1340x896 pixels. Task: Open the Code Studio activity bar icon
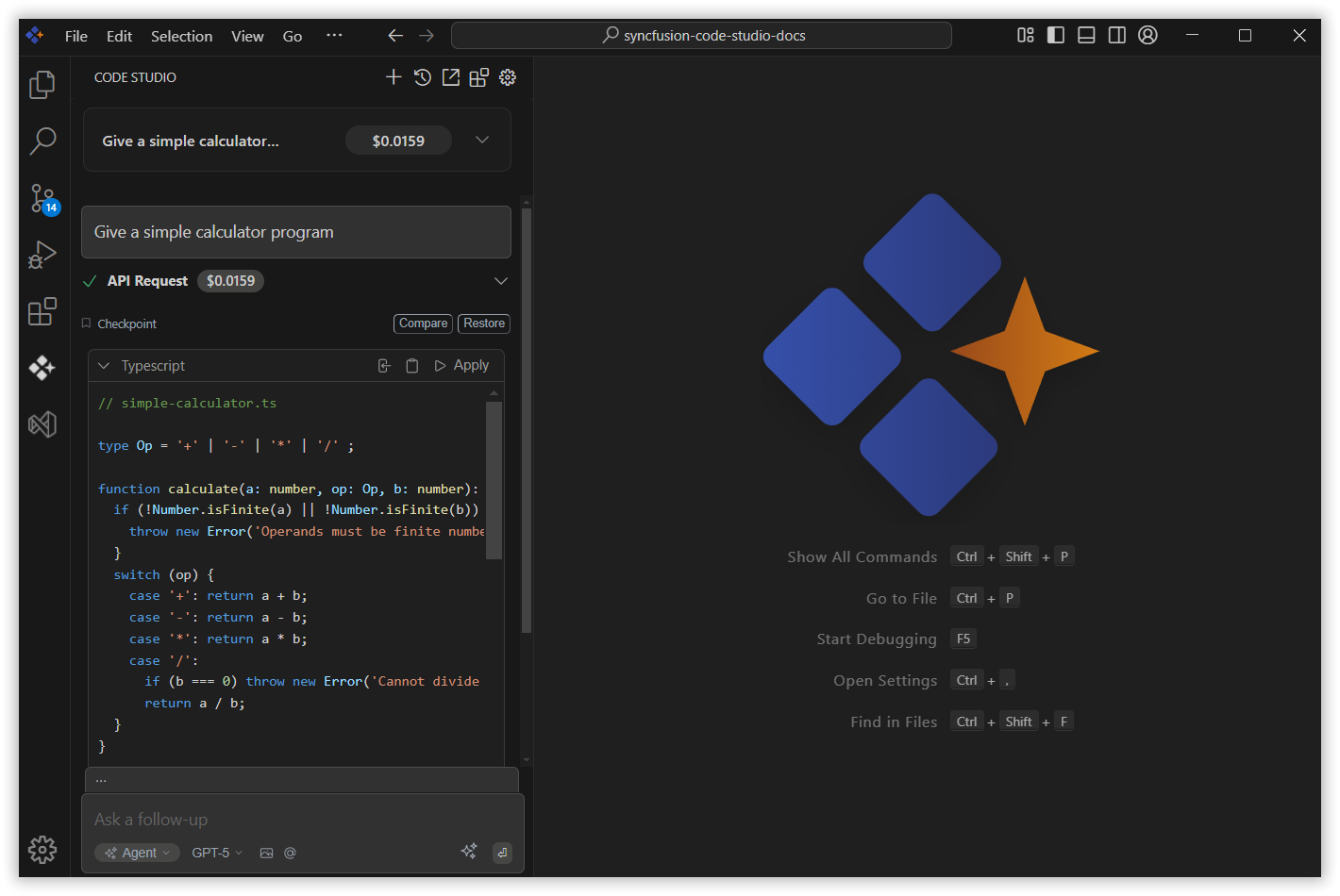point(42,368)
